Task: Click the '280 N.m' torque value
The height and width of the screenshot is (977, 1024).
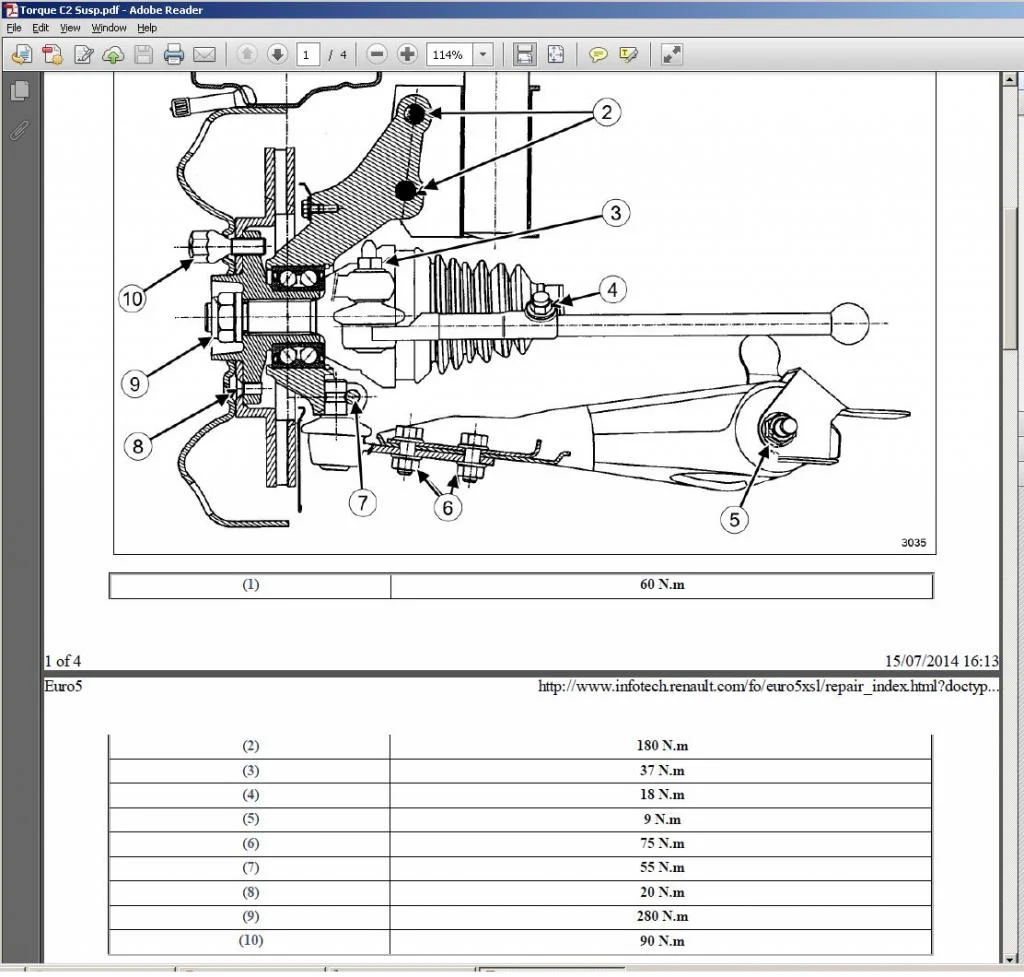Action: click(662, 916)
